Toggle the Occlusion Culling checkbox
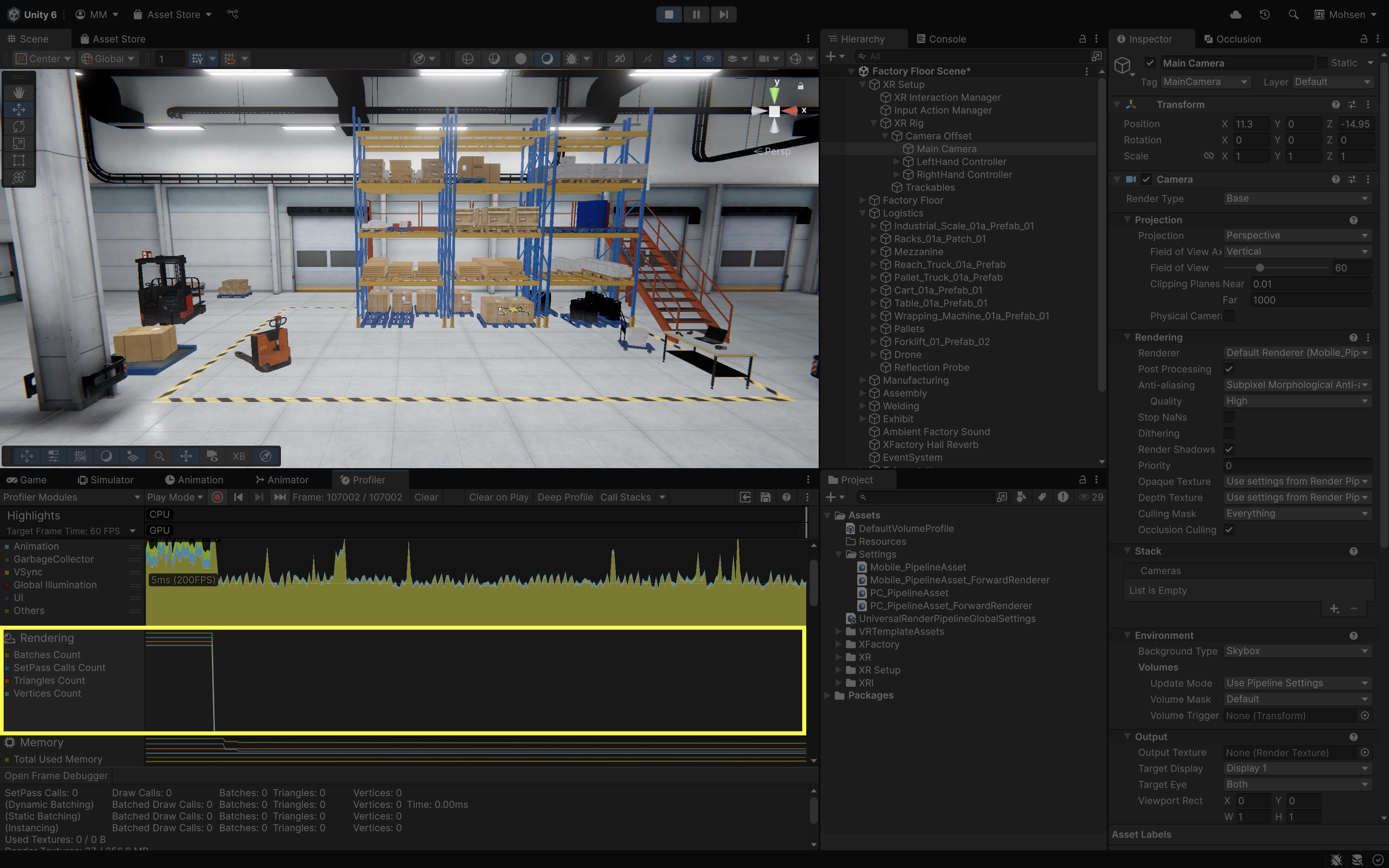This screenshot has width=1389, height=868. tap(1229, 530)
